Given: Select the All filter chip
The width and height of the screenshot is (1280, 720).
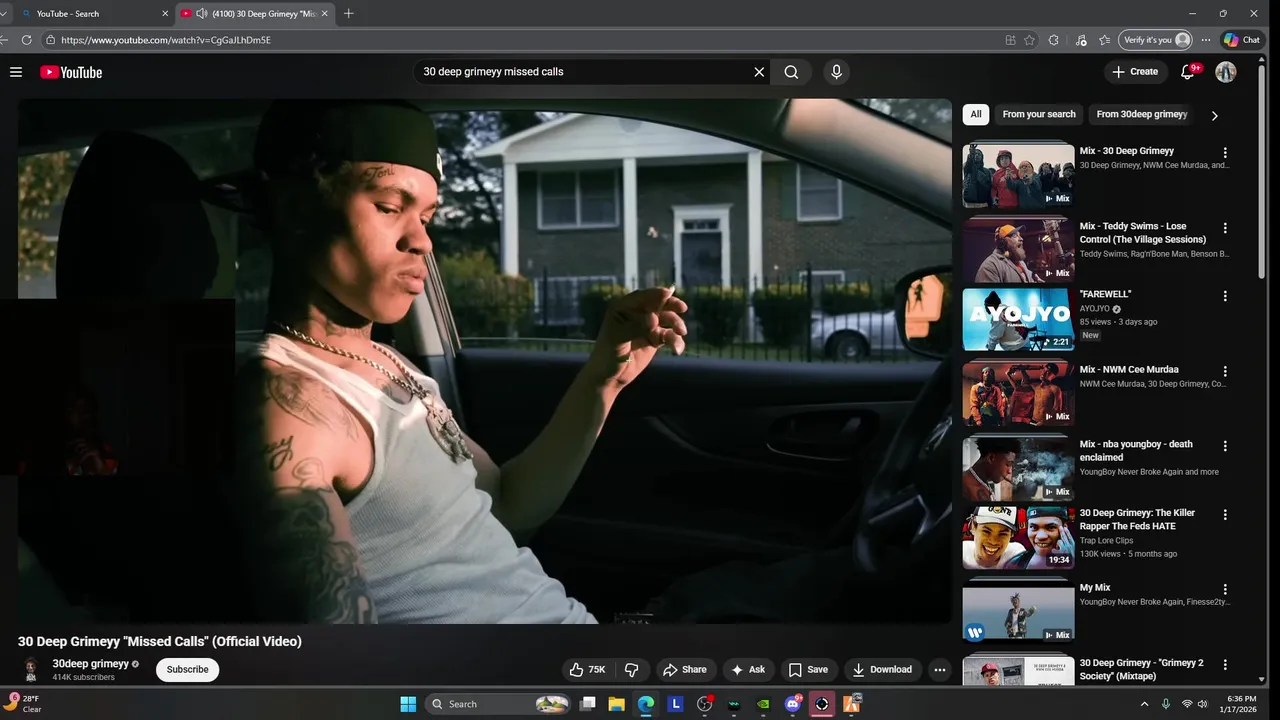Looking at the screenshot, I should (976, 114).
